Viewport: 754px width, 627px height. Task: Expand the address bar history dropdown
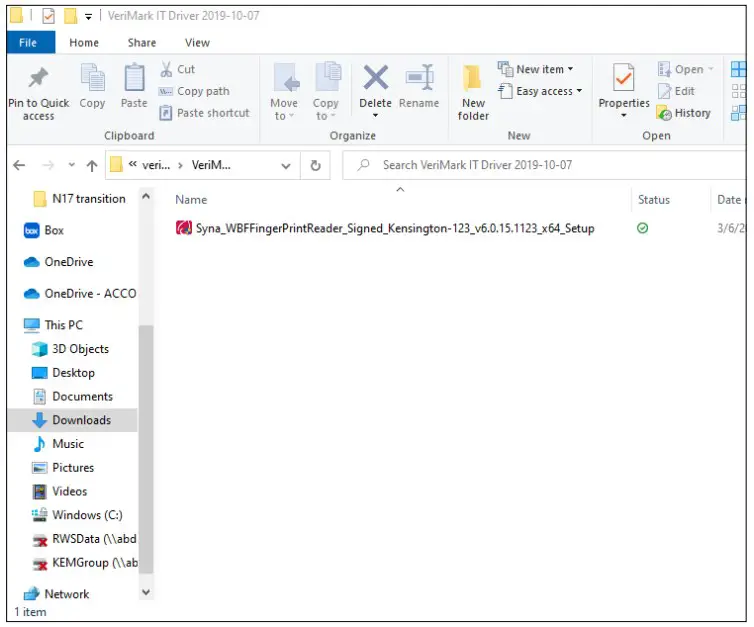tap(286, 166)
